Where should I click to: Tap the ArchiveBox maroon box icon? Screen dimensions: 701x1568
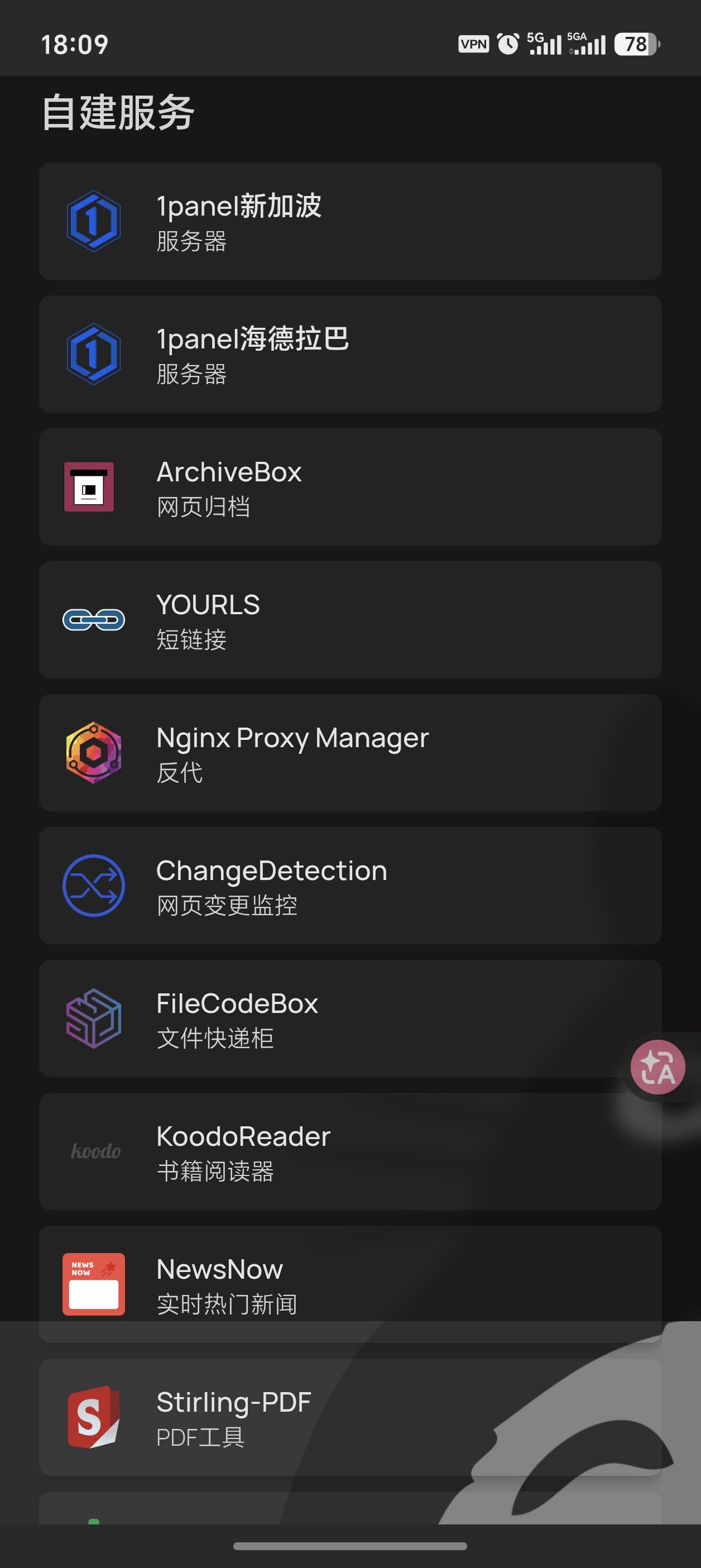(x=89, y=487)
